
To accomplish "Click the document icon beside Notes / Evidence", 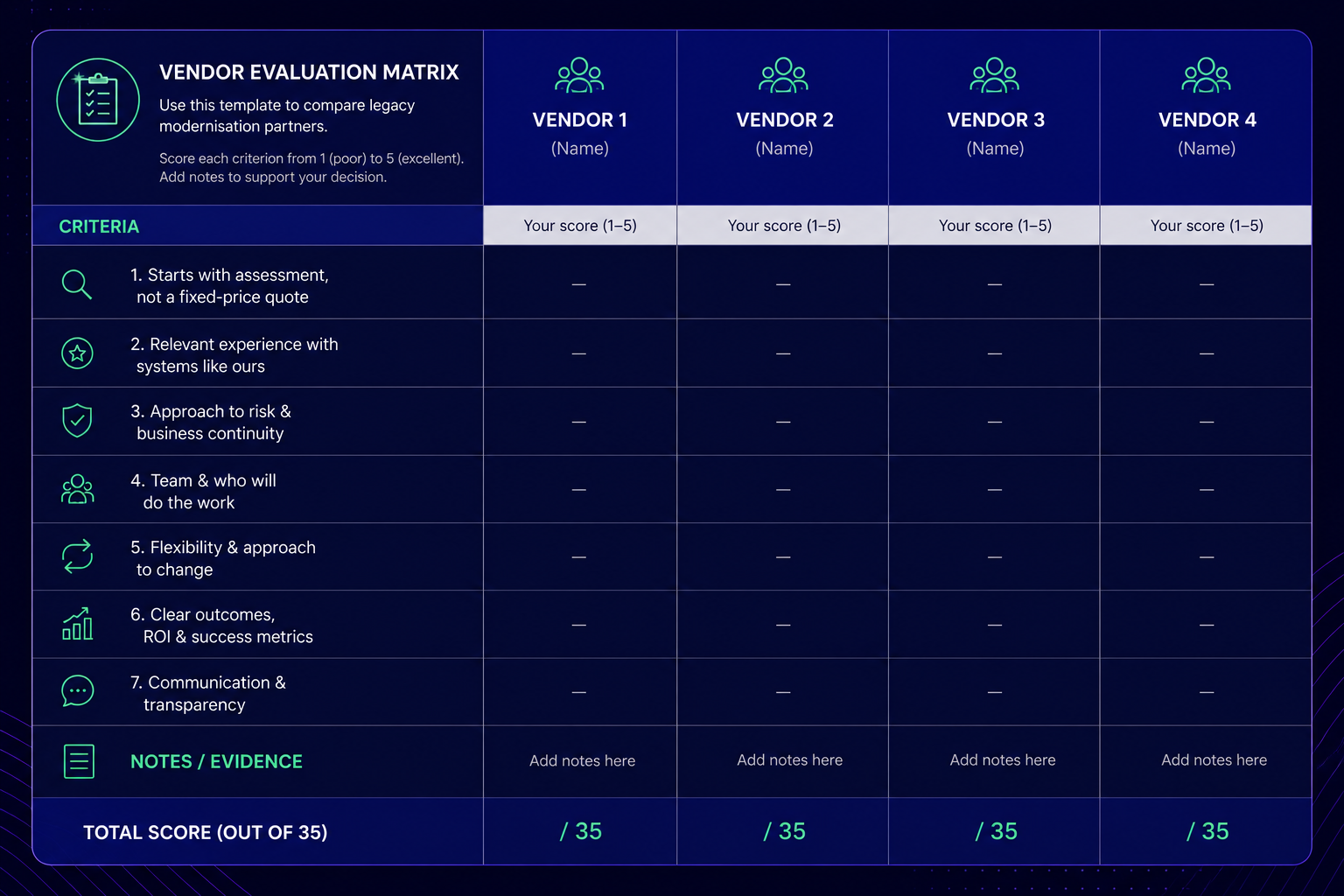I will tap(79, 761).
